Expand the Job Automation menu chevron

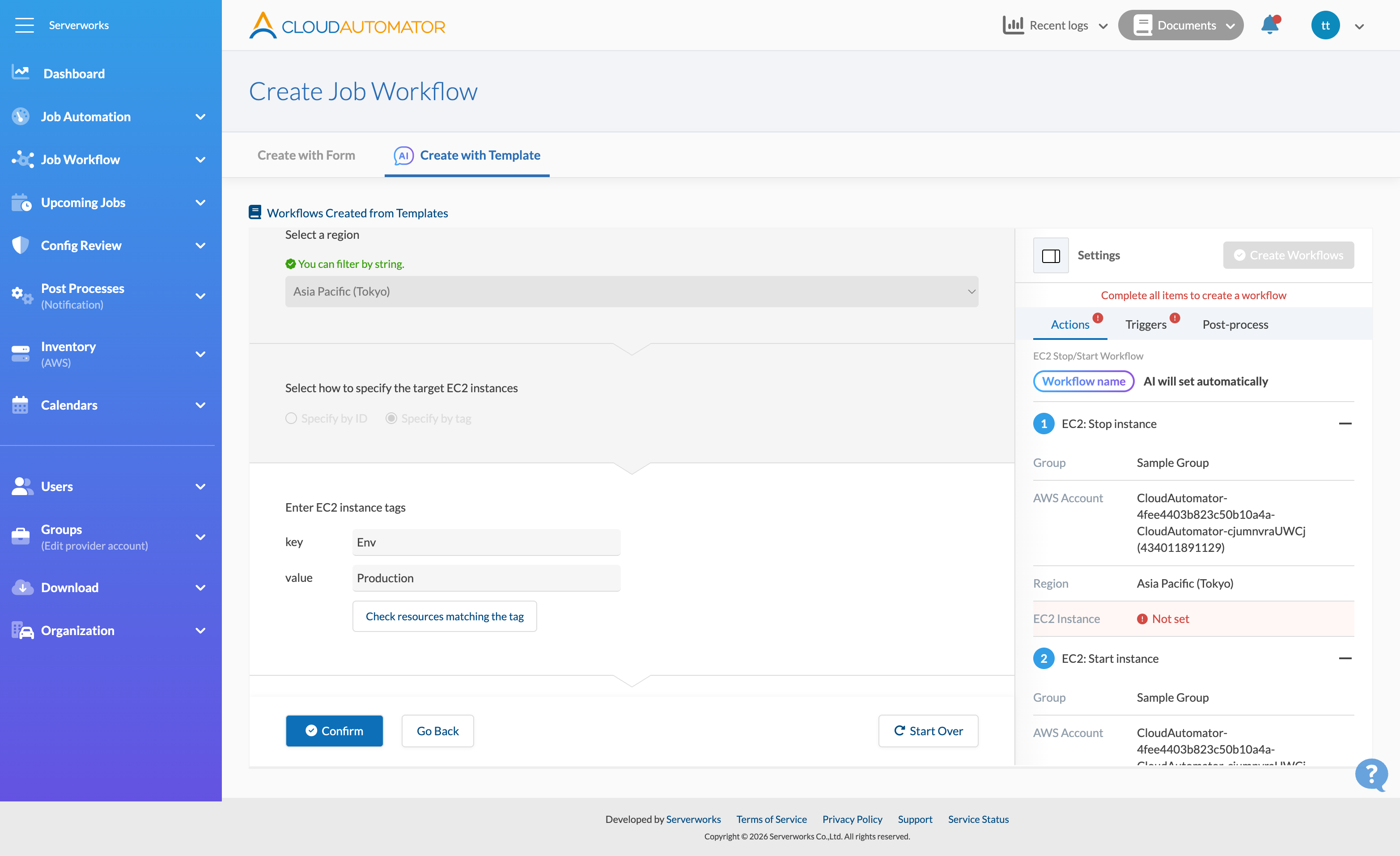(x=200, y=116)
